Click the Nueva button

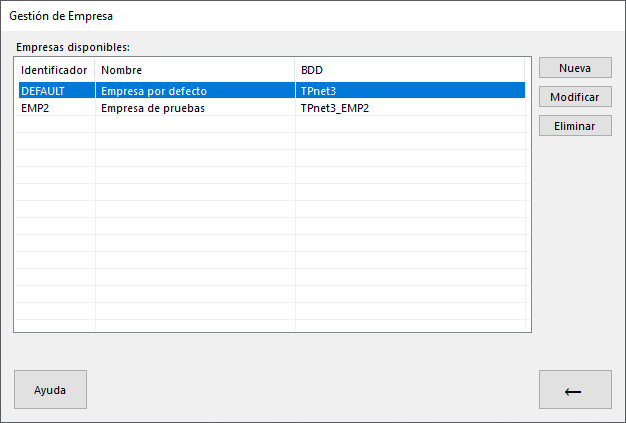click(x=575, y=67)
